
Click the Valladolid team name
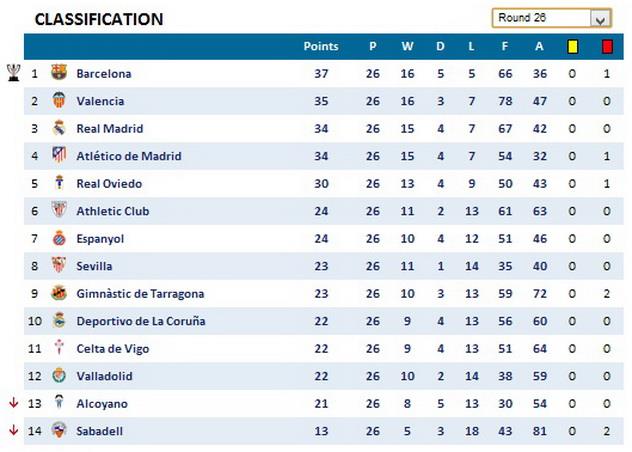tap(104, 376)
